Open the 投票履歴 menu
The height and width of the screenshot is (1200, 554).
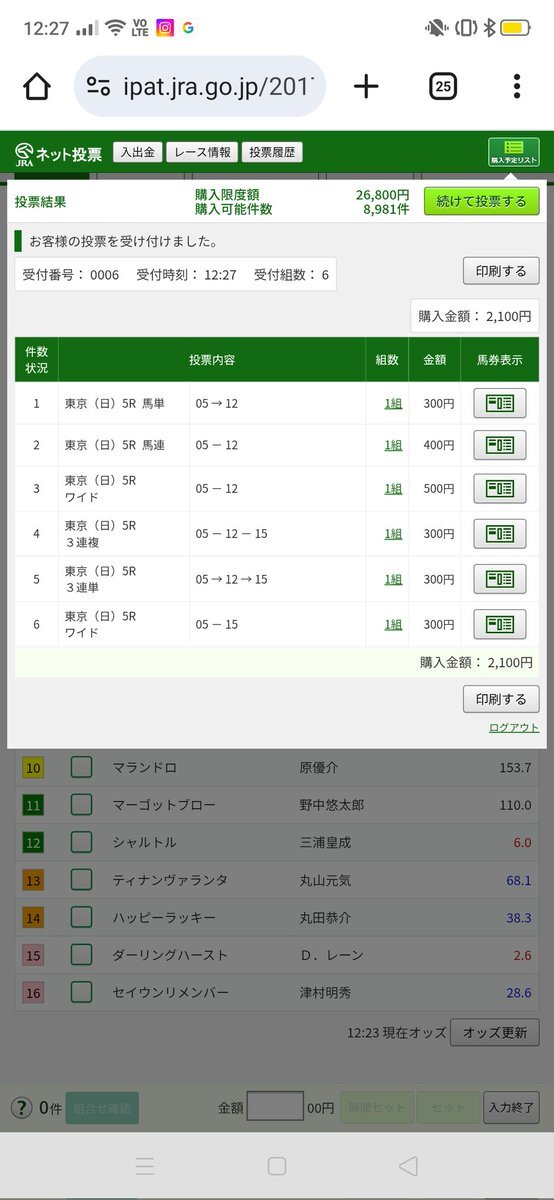point(274,153)
